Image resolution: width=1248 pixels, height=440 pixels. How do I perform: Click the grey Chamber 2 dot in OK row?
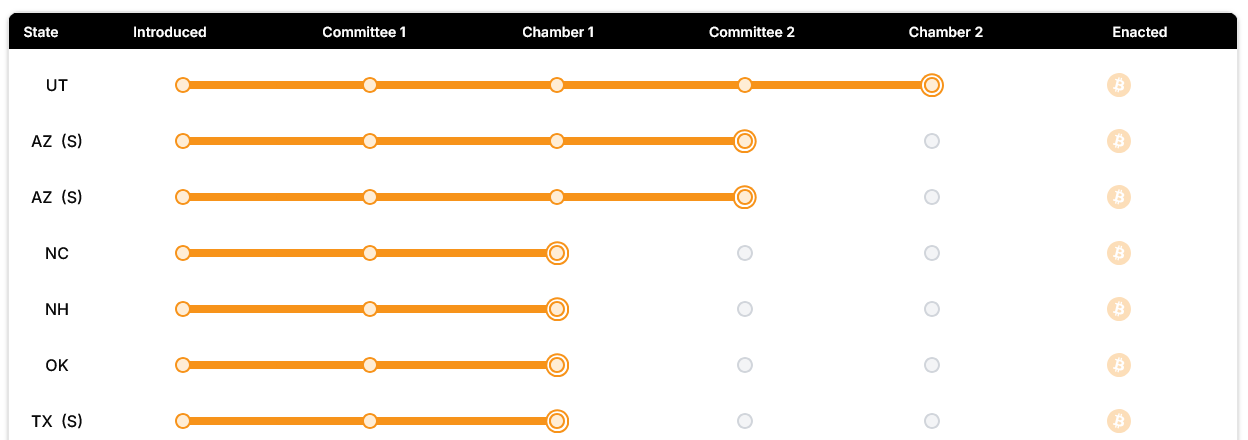coord(932,366)
